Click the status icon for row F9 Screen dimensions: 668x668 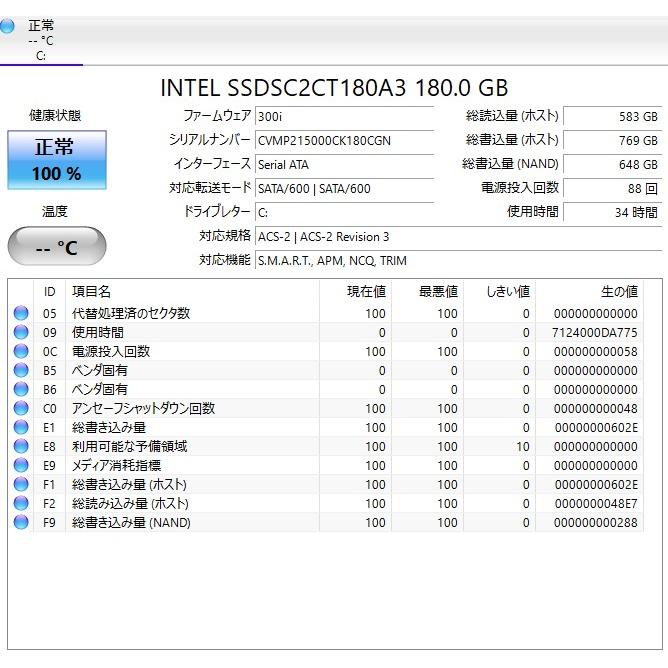click(x=21, y=522)
